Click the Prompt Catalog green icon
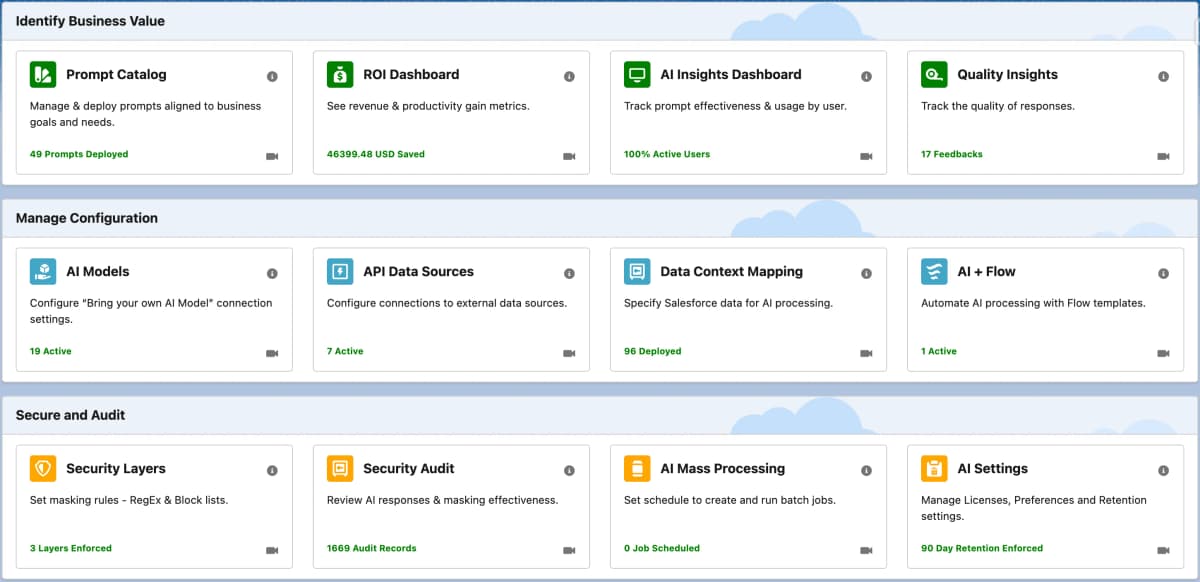Viewport: 1200px width, 582px height. pos(43,75)
